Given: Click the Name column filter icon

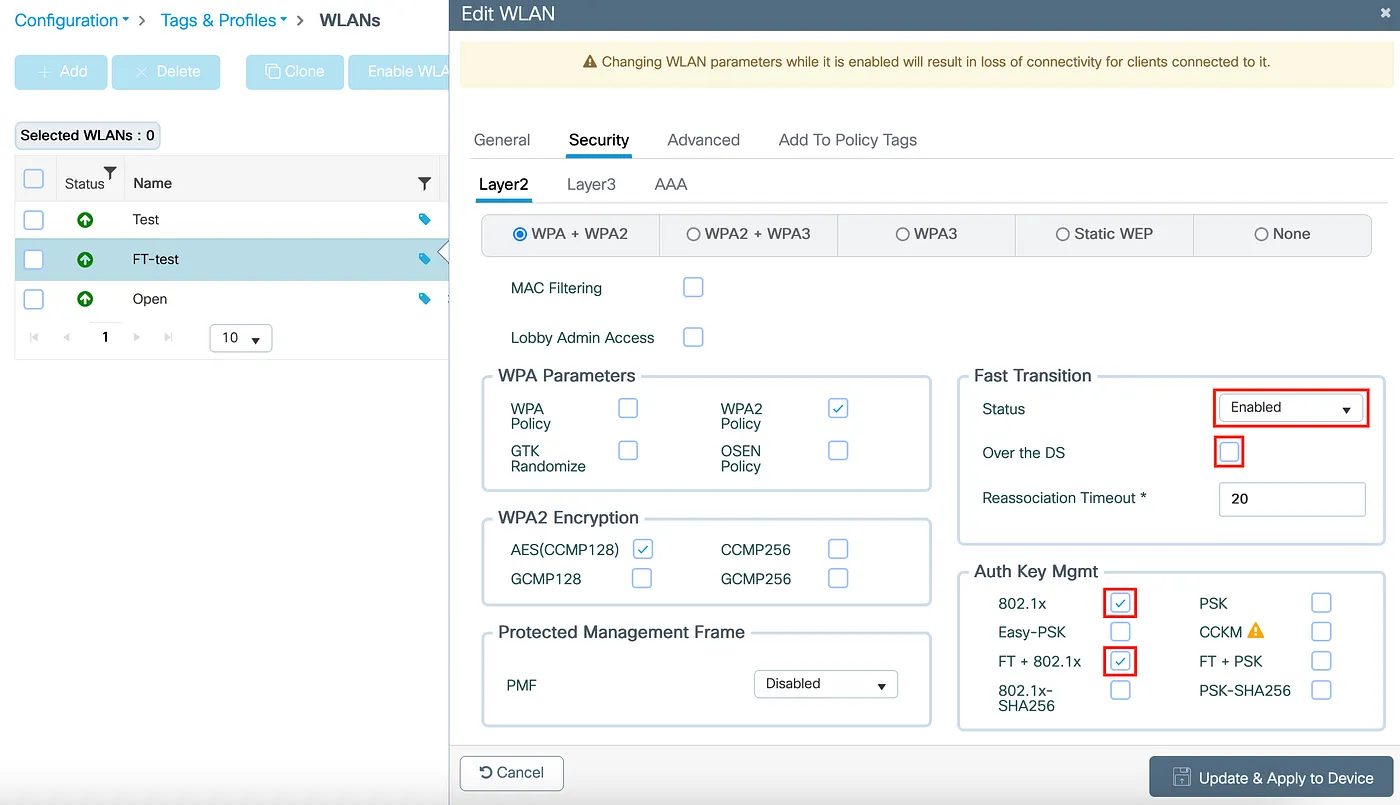Looking at the screenshot, I should click(x=424, y=183).
